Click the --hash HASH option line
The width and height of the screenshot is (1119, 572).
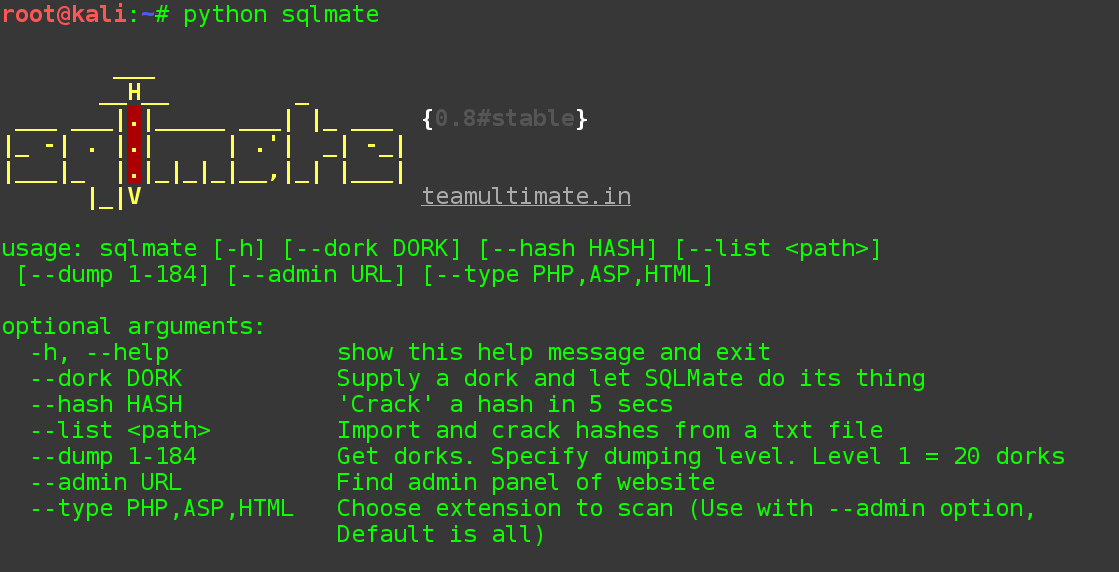[x=351, y=404]
